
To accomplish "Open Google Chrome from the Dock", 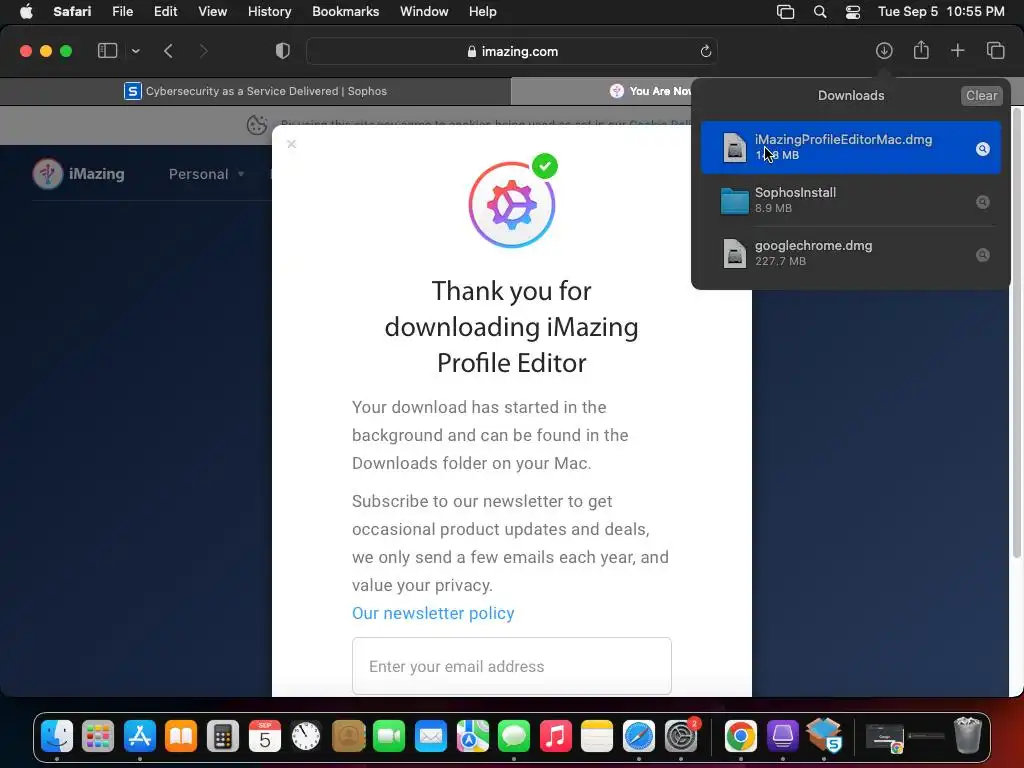I will pos(741,737).
